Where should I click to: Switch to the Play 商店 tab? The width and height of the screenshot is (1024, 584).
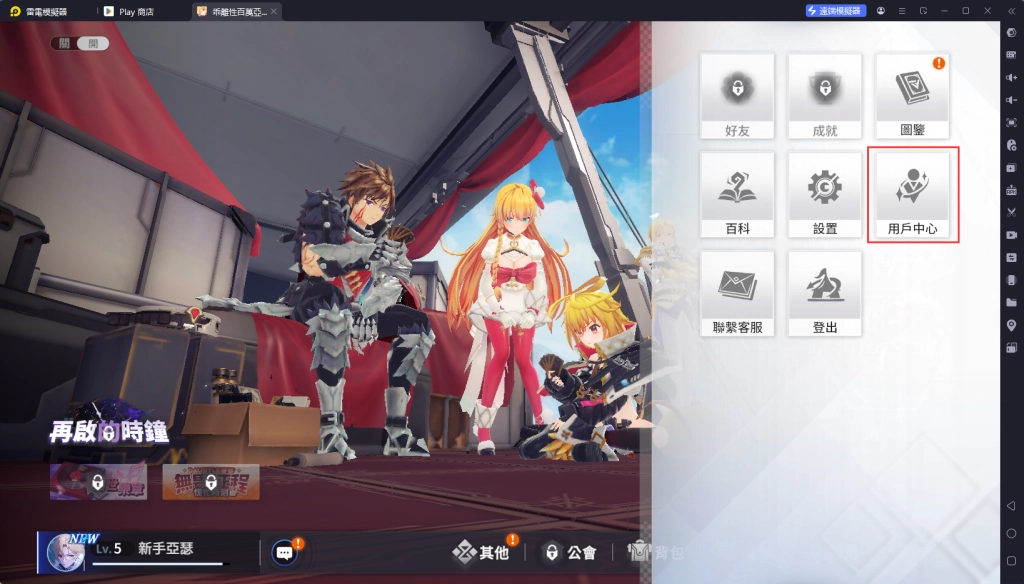[129, 11]
